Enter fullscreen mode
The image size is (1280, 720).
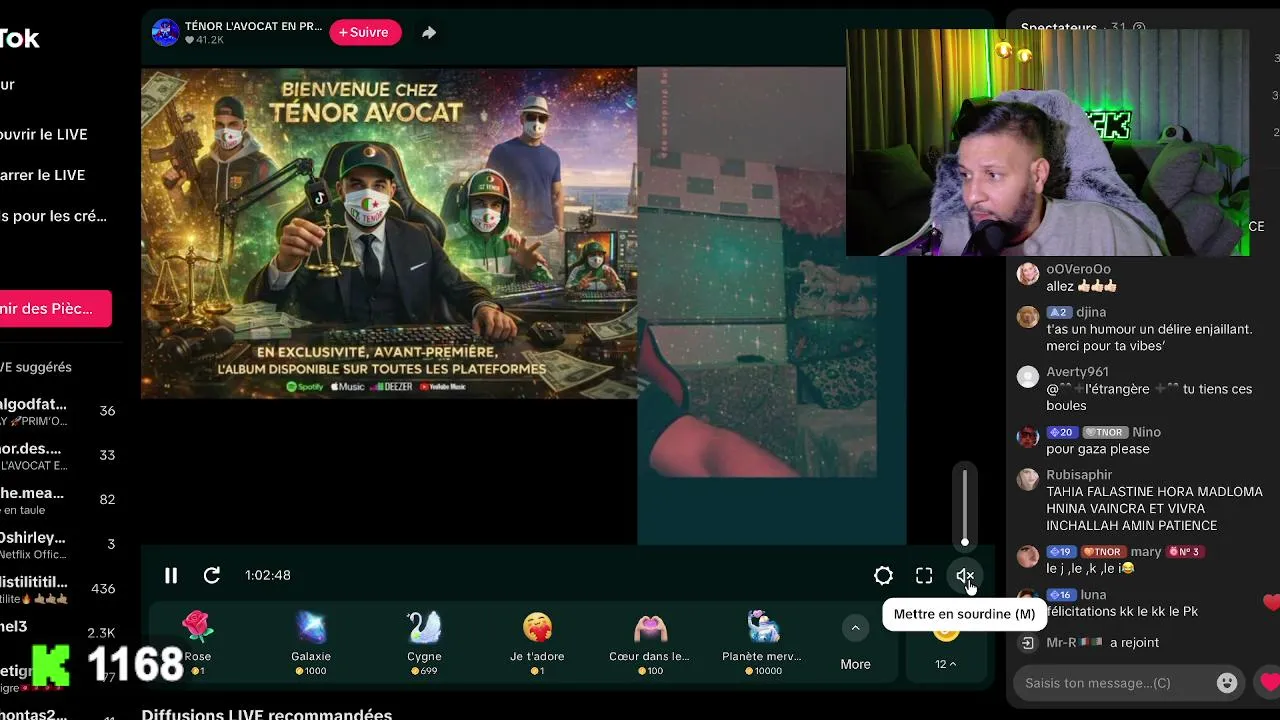924,575
